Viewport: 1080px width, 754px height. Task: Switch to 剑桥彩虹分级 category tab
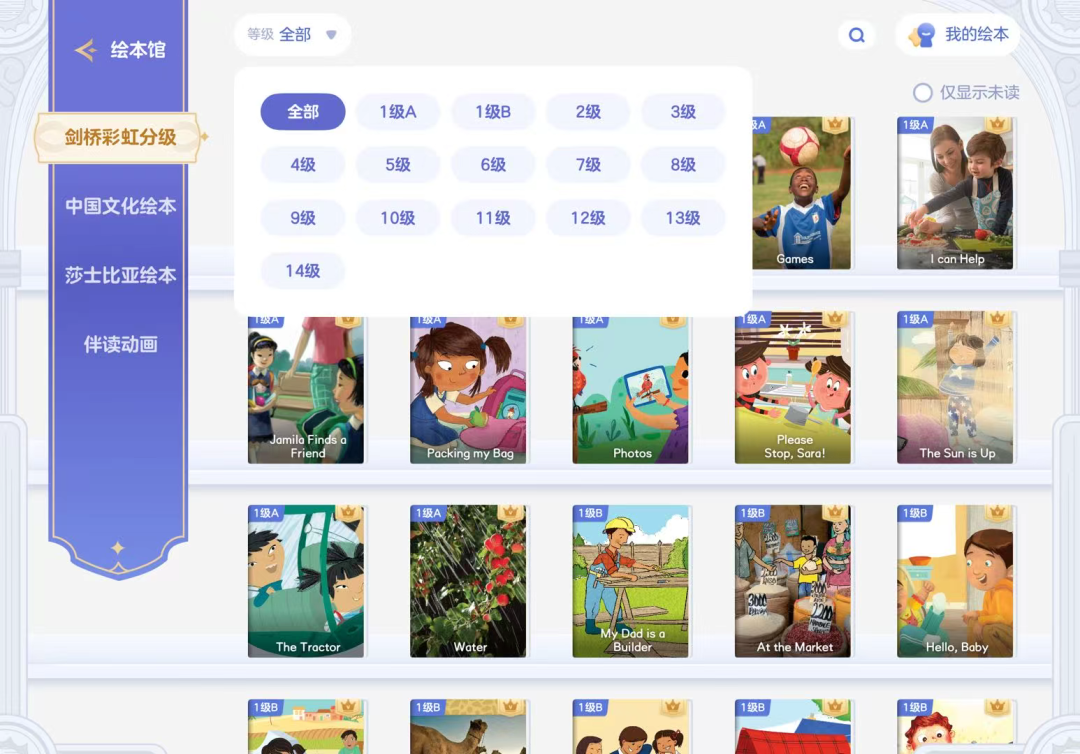118,138
